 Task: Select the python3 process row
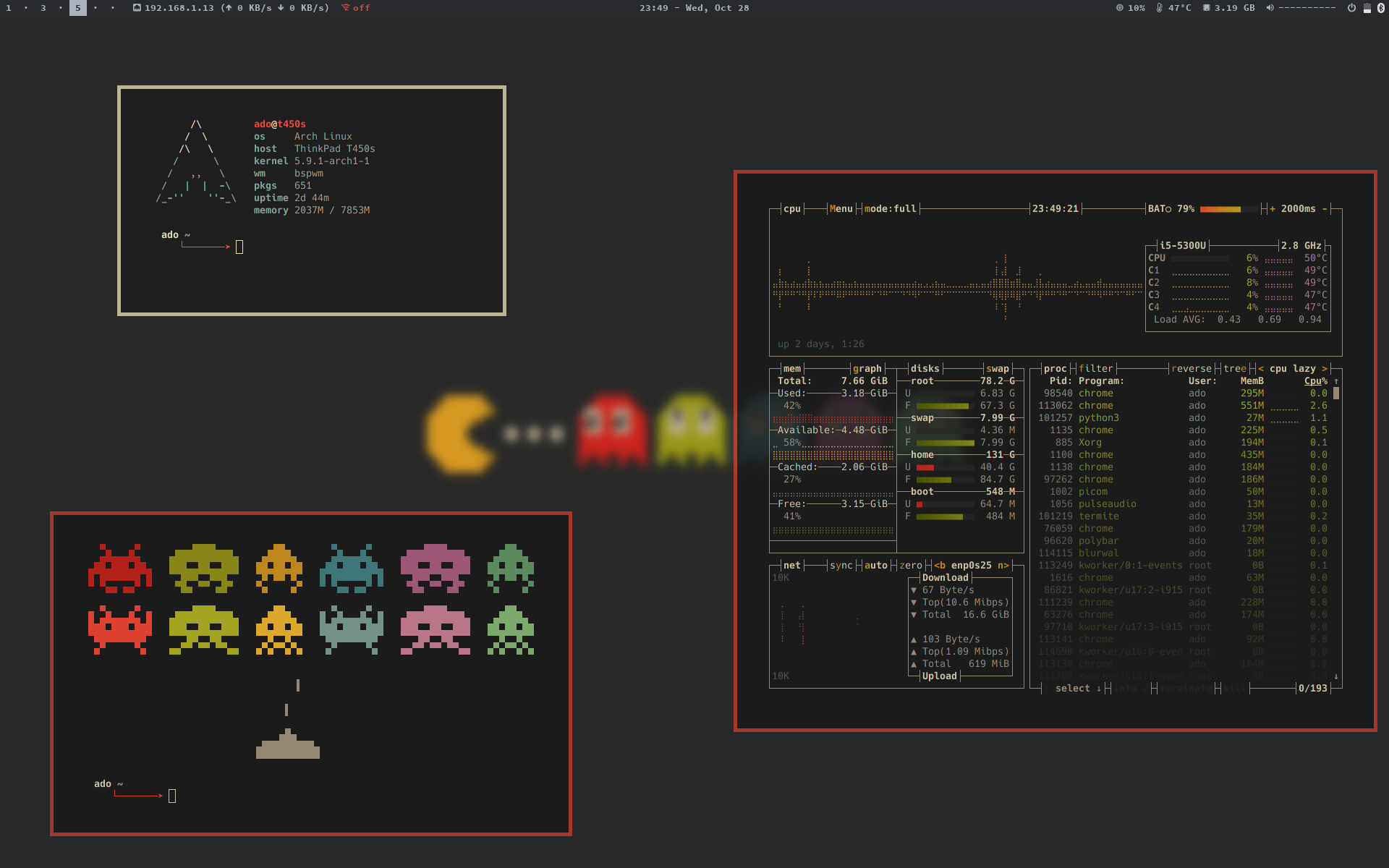[1098, 418]
